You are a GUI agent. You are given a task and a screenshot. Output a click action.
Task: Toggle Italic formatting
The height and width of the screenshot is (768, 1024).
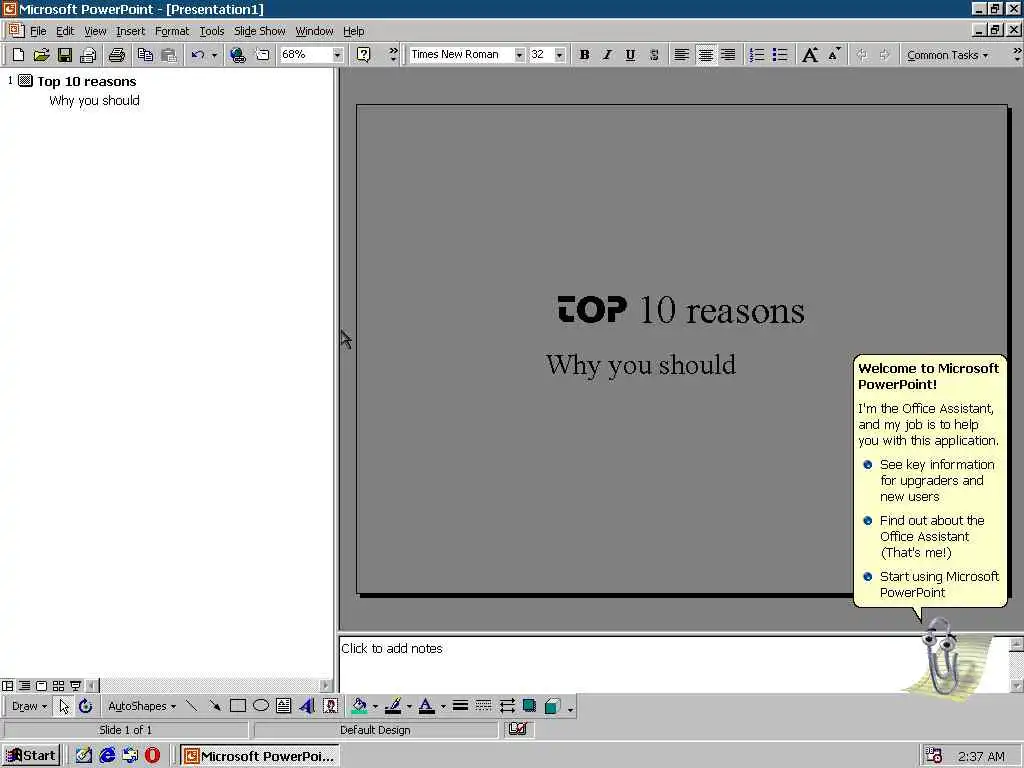point(607,55)
